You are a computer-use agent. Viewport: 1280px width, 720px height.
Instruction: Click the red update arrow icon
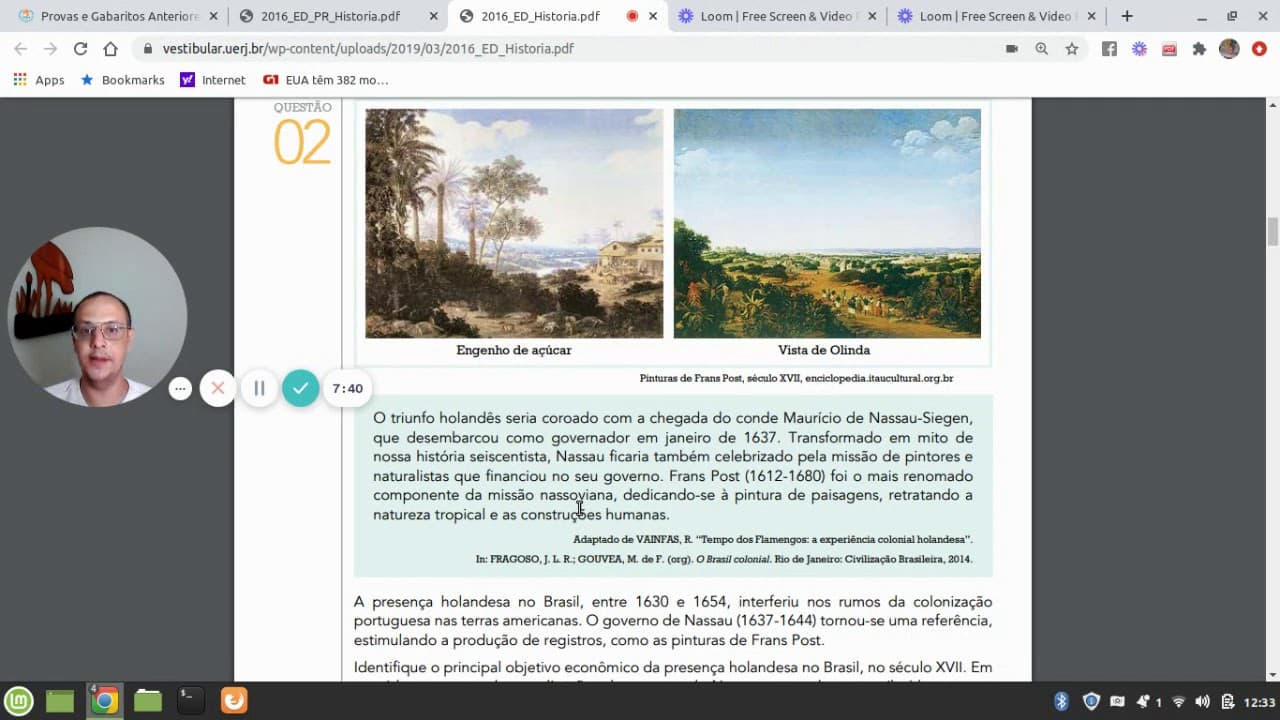(x=1259, y=48)
